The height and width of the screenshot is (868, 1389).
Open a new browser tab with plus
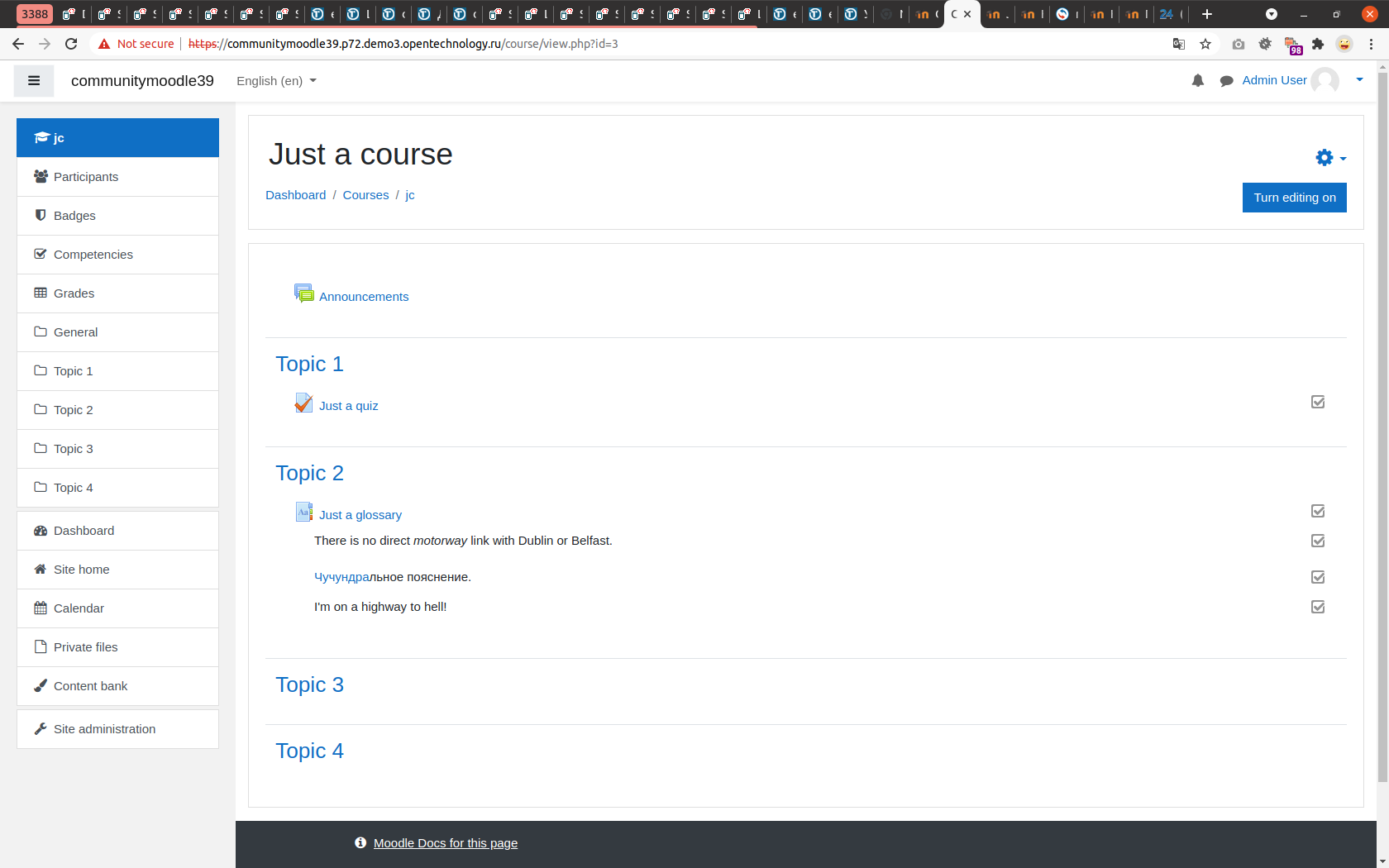tap(1207, 14)
